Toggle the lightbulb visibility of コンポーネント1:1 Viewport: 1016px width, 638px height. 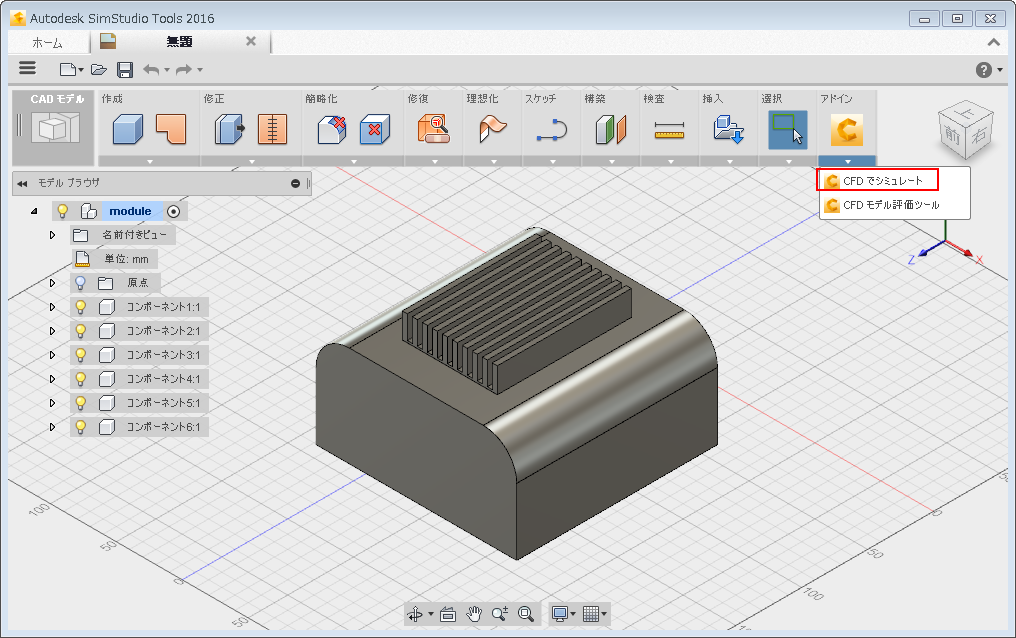[80, 306]
